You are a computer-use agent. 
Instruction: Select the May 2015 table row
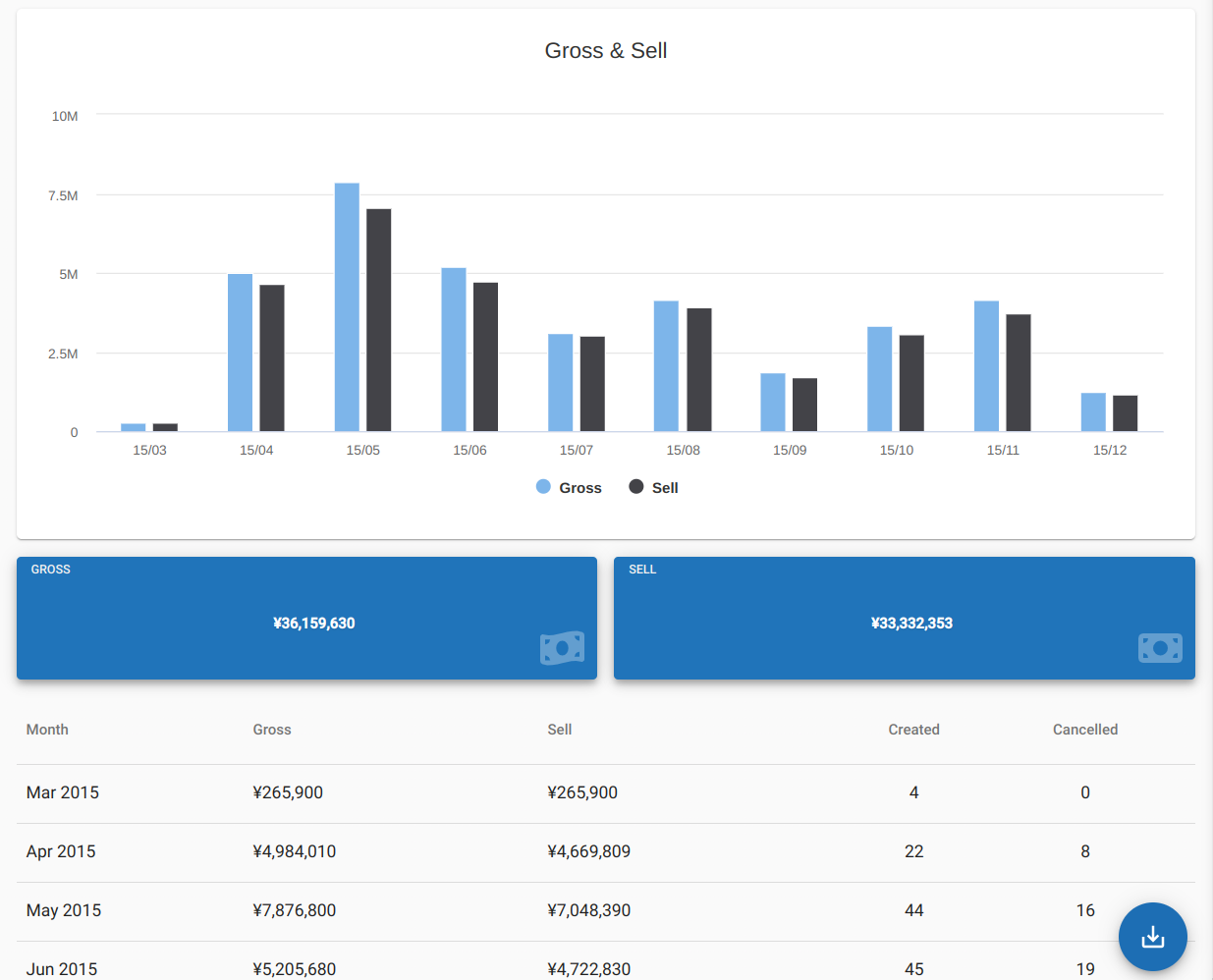[605, 911]
